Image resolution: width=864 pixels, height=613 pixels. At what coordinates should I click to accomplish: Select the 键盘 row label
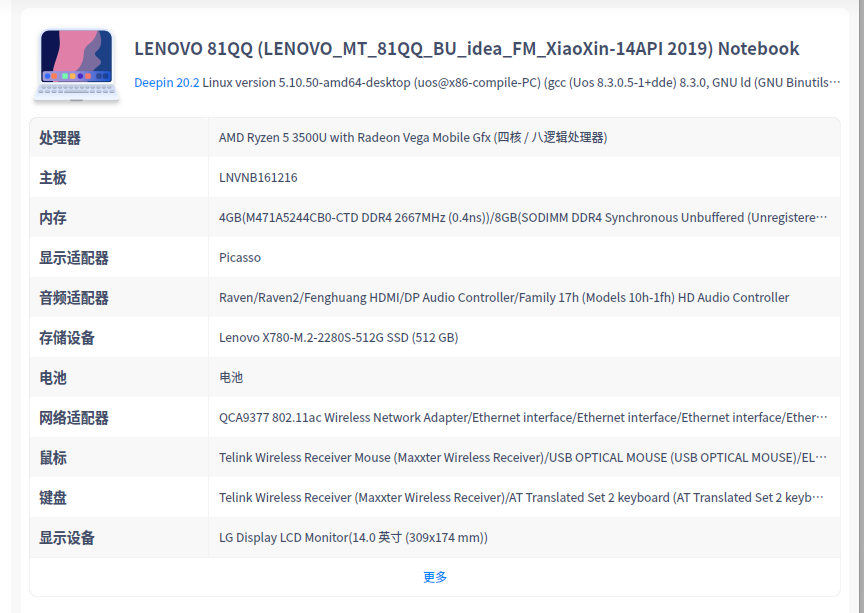[x=53, y=498]
